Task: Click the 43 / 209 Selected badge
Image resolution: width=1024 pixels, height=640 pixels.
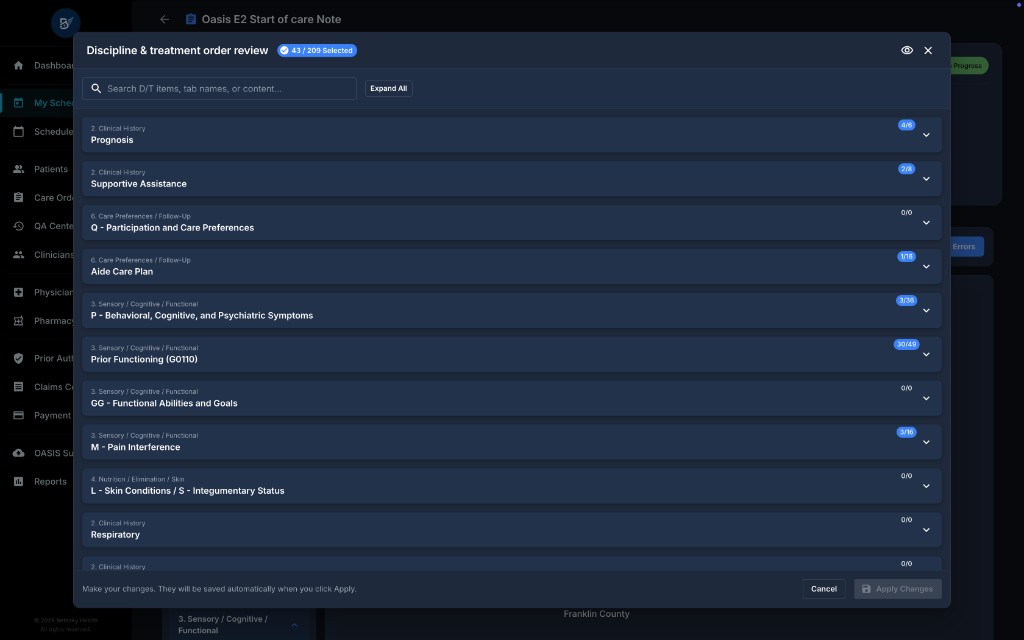Action: pos(317,50)
